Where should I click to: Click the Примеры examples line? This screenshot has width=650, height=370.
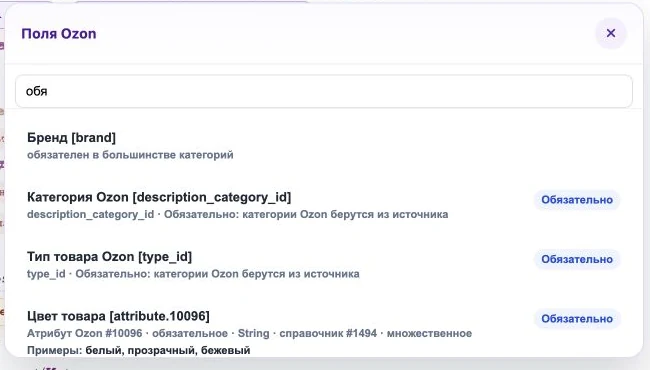(138, 351)
